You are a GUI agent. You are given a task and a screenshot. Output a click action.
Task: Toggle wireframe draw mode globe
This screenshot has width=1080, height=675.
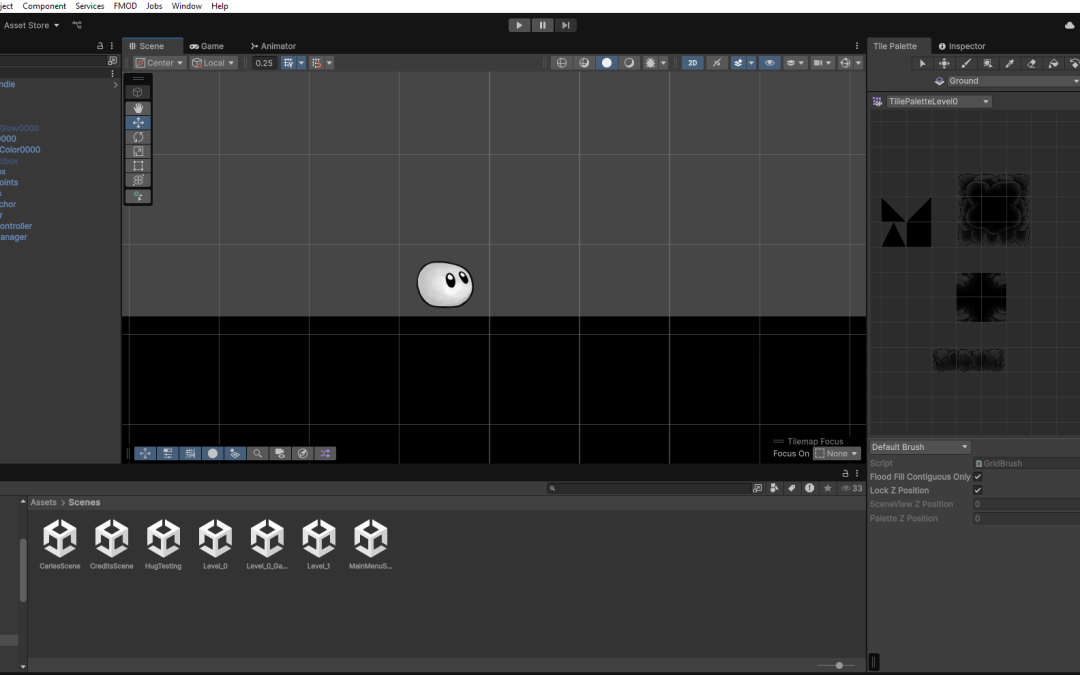(x=562, y=63)
